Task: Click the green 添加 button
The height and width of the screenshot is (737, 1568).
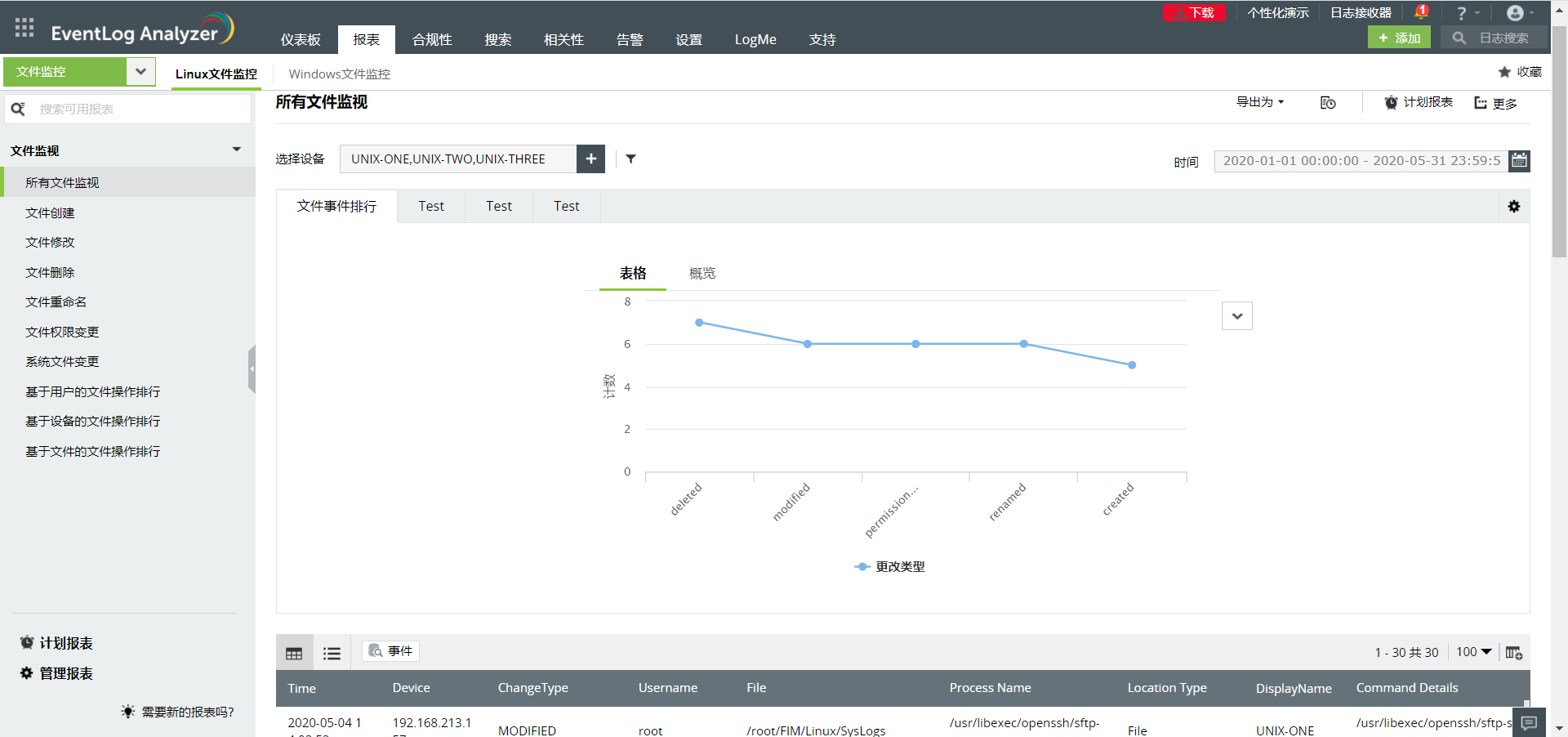Action: pyautogui.click(x=1398, y=38)
